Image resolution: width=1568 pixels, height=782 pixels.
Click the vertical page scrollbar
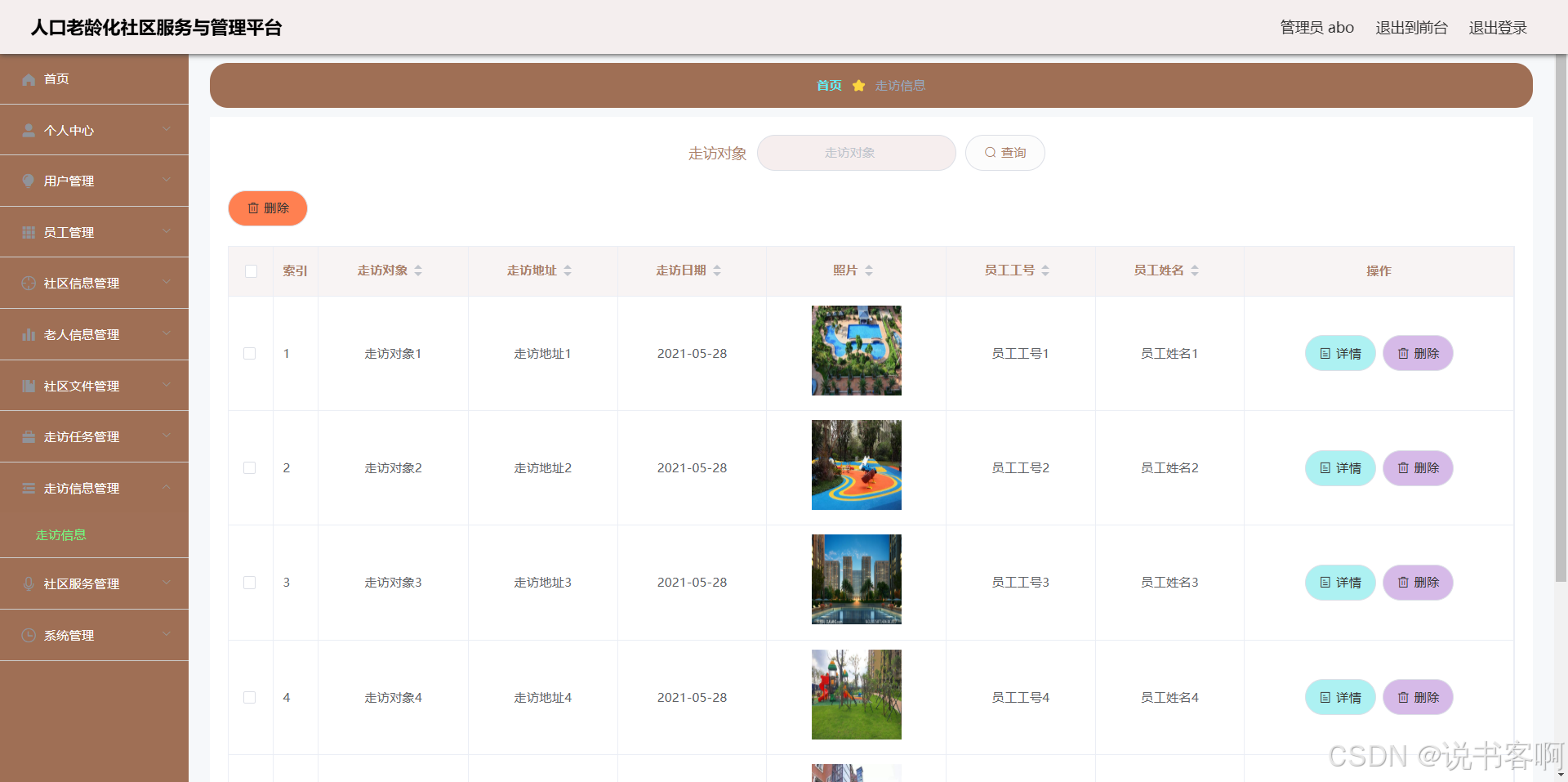[1561, 319]
